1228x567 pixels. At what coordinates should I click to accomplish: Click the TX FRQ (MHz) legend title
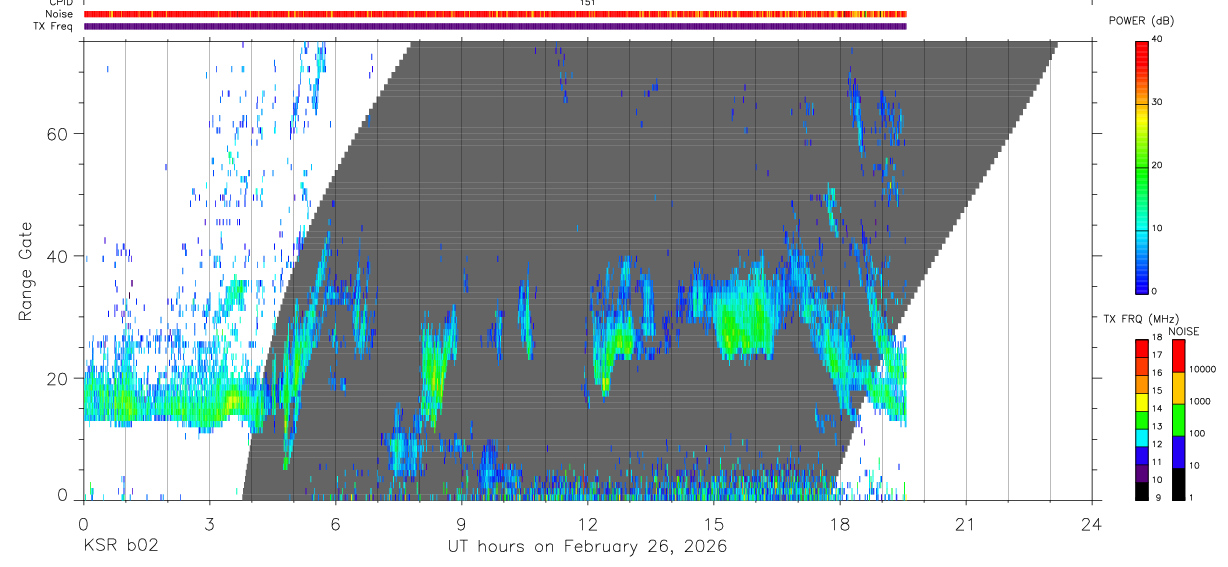click(1141, 319)
